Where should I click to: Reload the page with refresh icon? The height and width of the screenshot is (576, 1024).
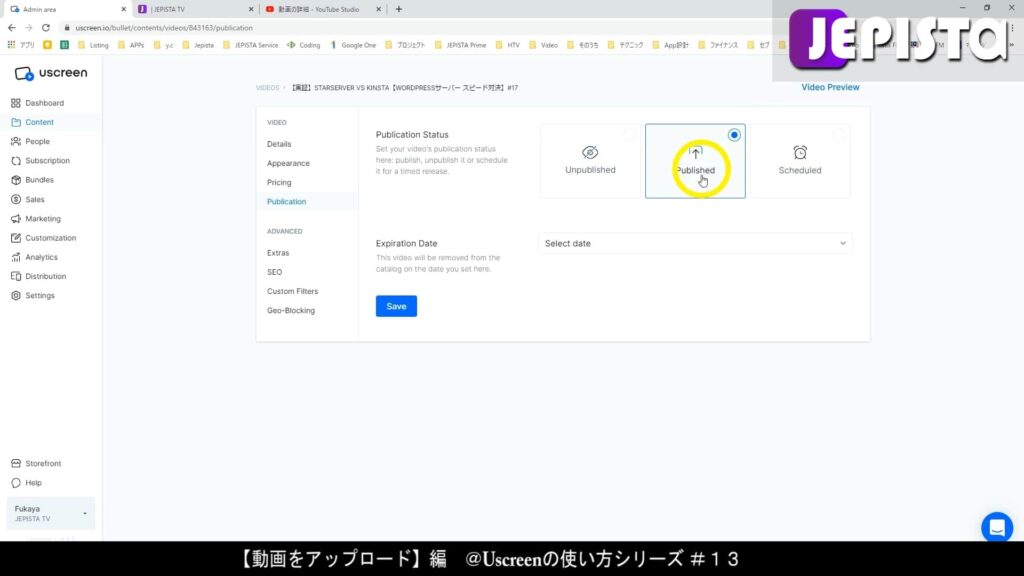(46, 28)
